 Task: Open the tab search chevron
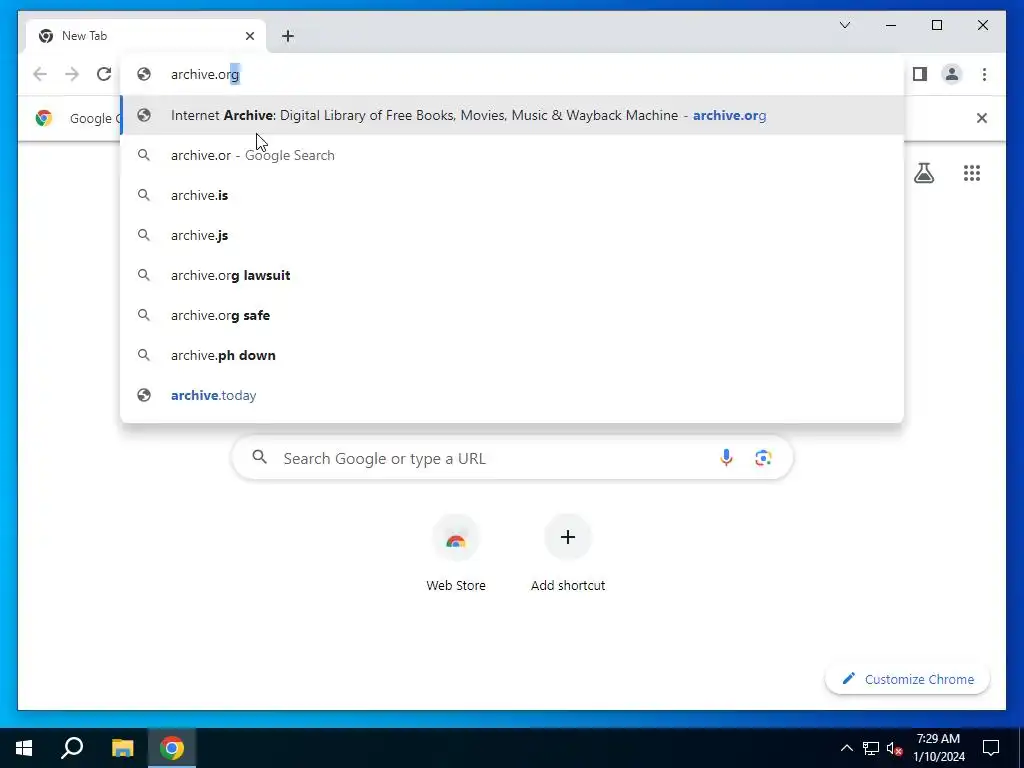pyautogui.click(x=844, y=25)
